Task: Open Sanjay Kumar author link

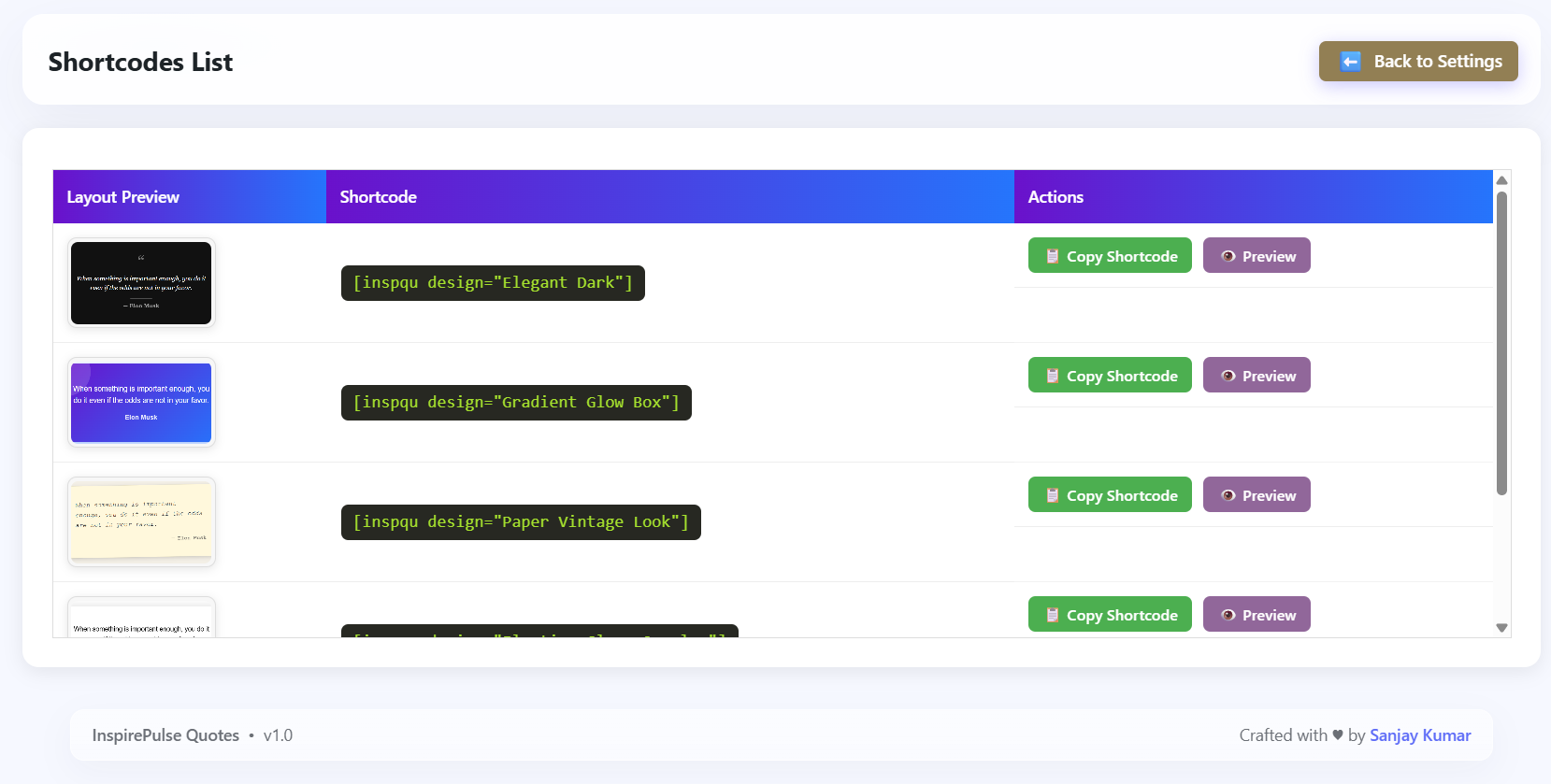Action: [x=1419, y=735]
